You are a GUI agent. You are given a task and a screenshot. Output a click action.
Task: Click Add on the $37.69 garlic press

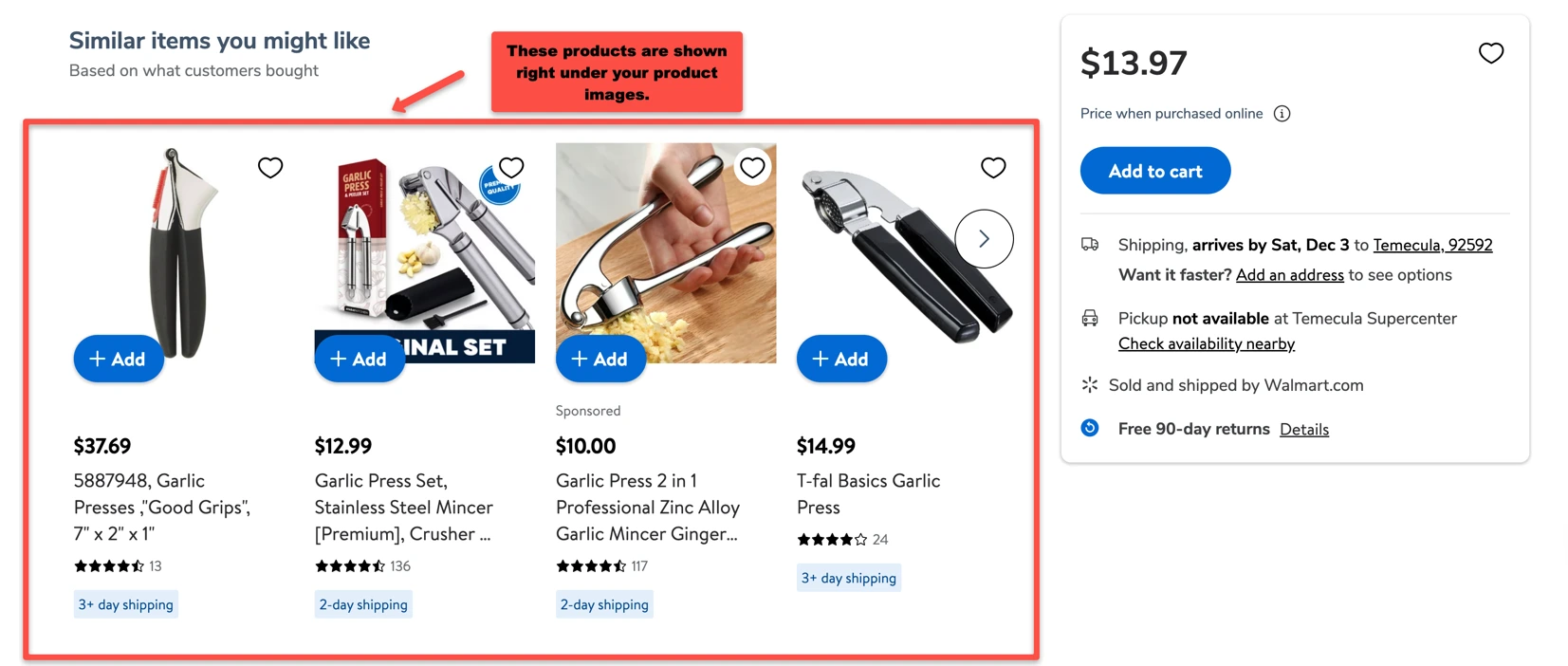click(119, 359)
